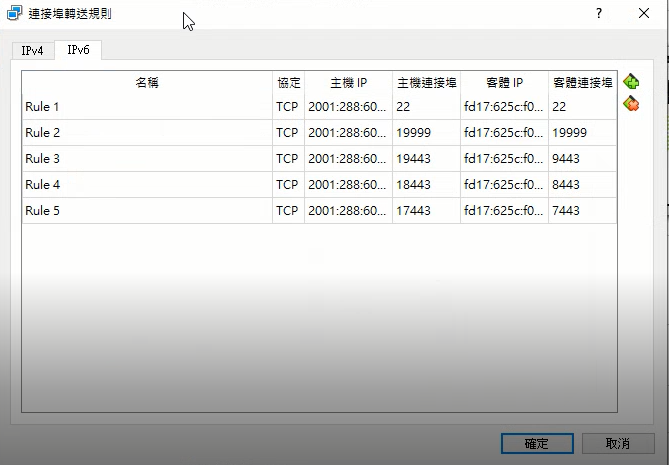
Task: Select Rule 4 guest IP cell
Action: pos(505,185)
